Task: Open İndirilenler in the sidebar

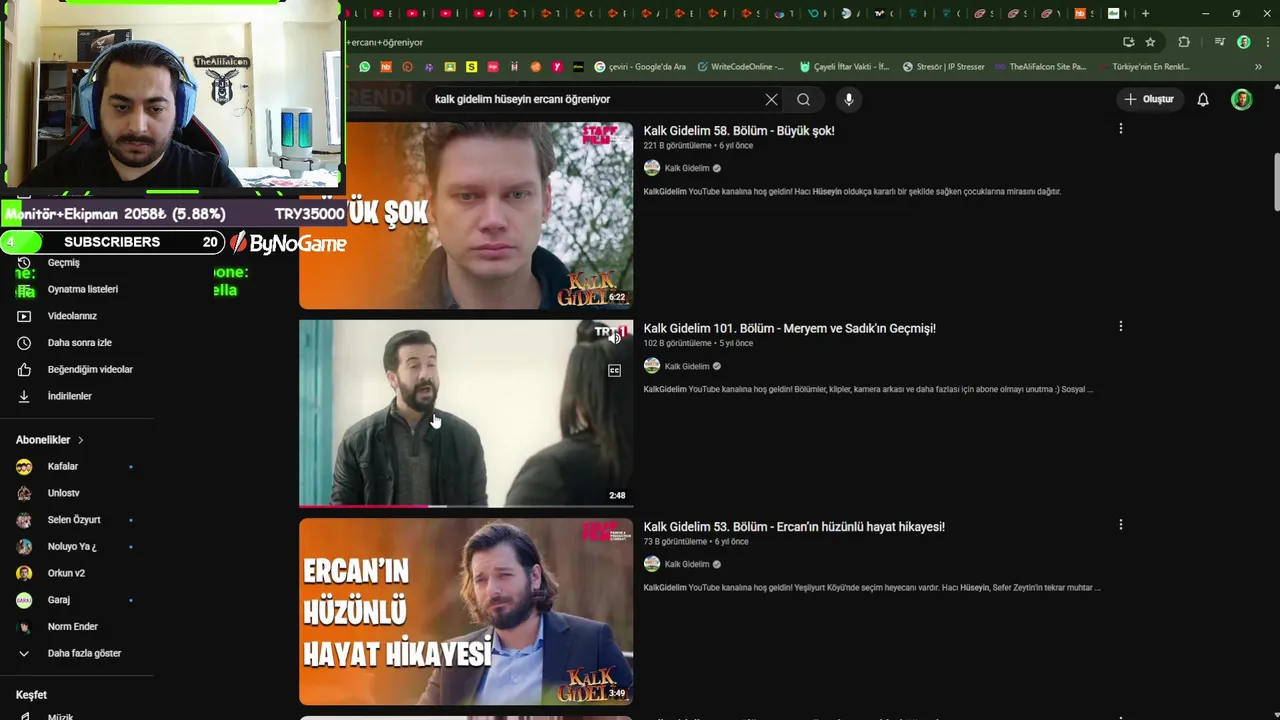Action: 69,396
